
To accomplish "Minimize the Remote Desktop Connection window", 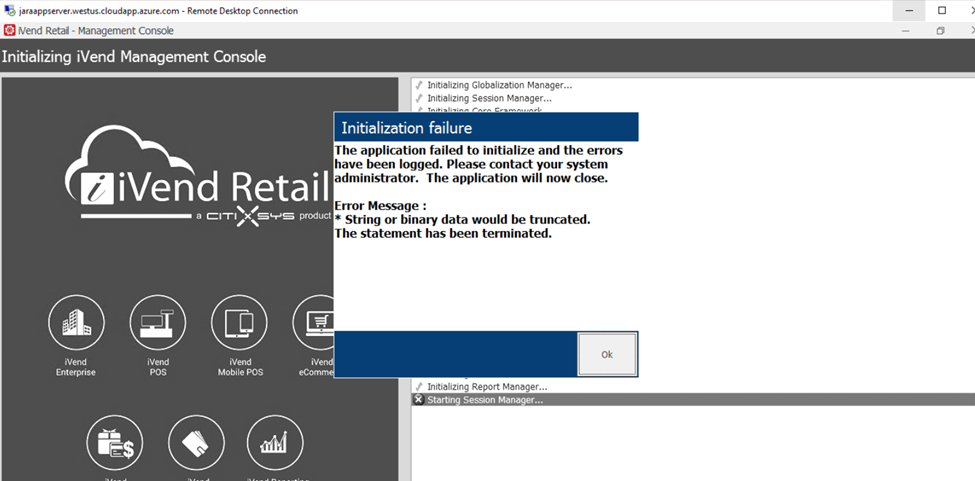I will tap(910, 11).
